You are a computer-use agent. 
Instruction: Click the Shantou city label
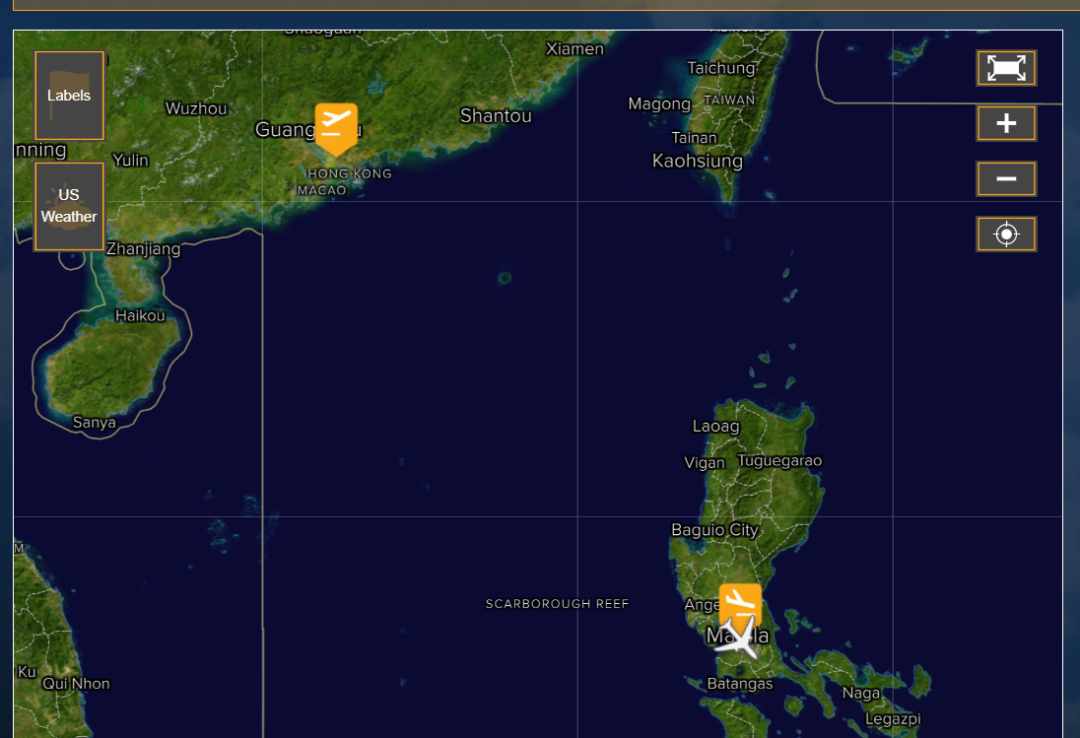(496, 116)
